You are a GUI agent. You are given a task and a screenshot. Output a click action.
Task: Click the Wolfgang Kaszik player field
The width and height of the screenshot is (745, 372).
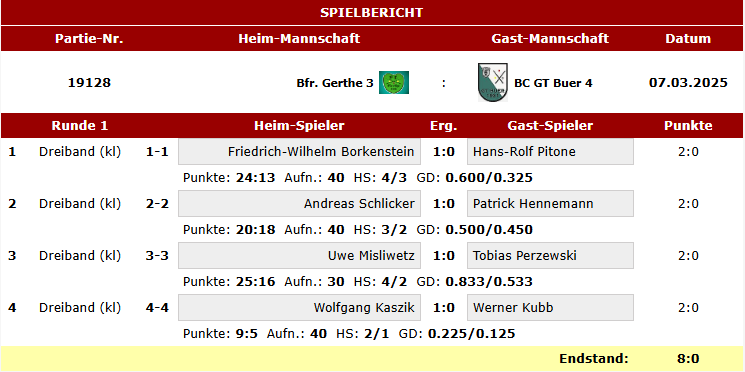pos(299,307)
